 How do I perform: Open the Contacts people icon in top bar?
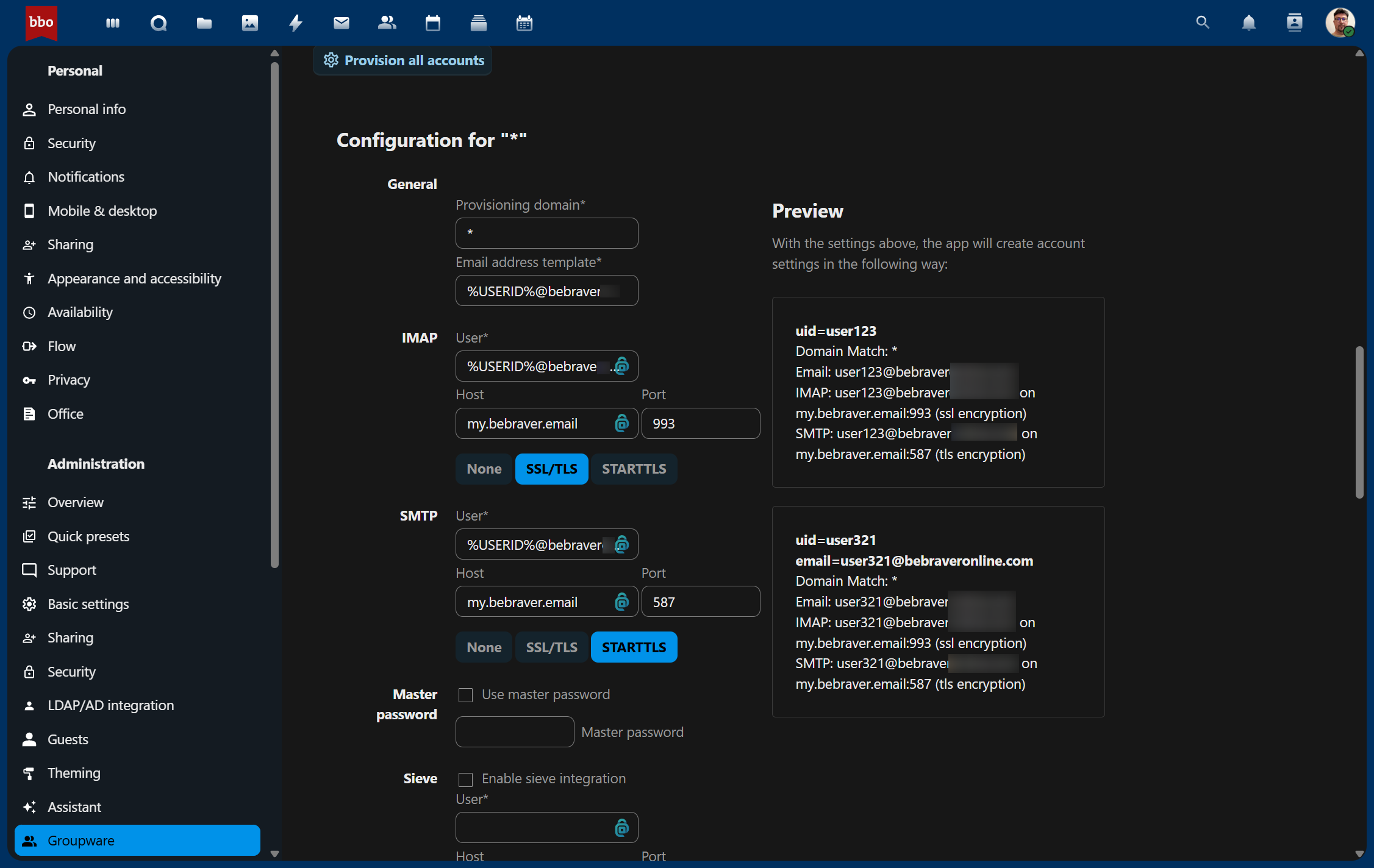pyautogui.click(x=387, y=23)
